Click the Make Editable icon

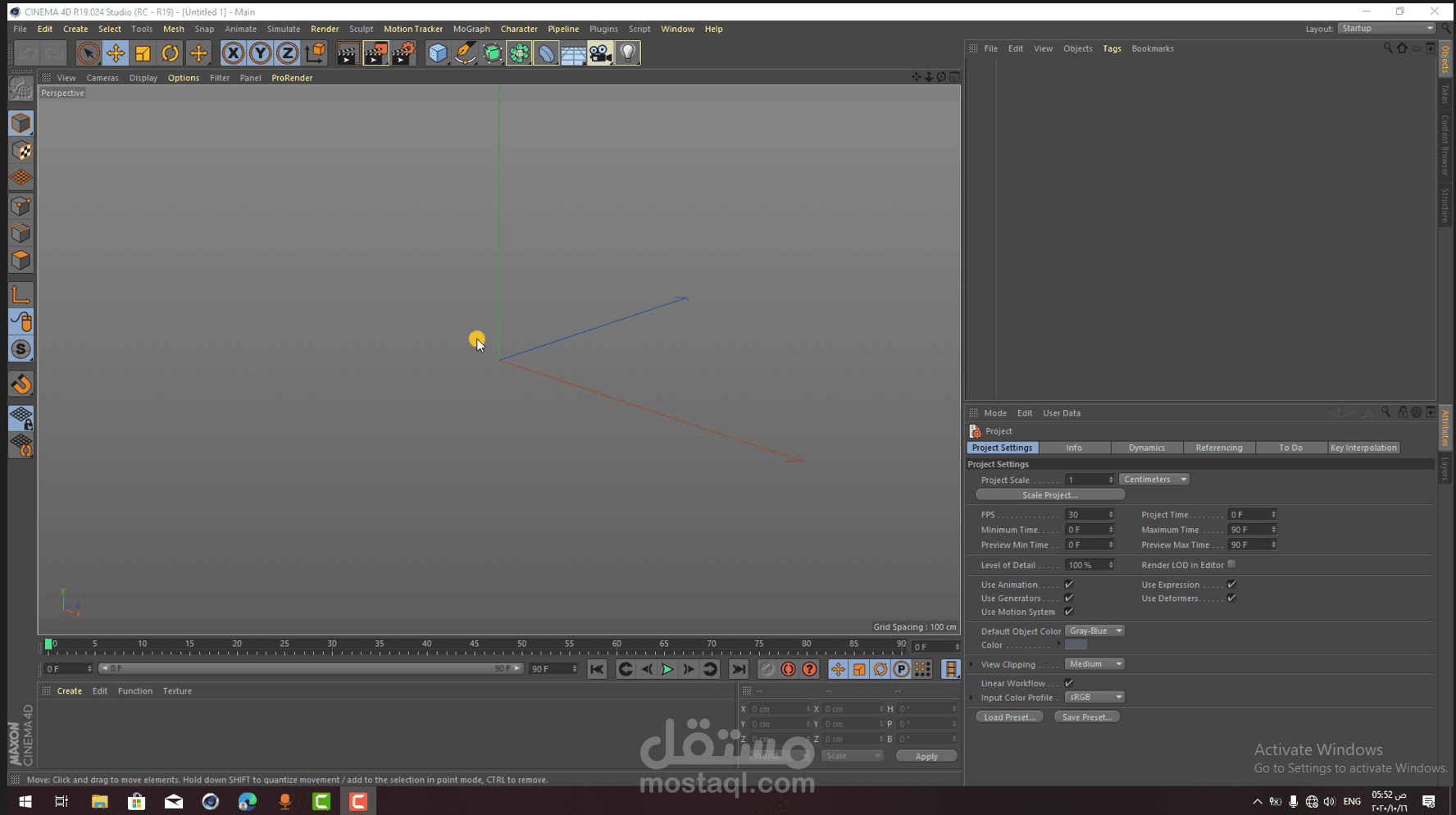(x=21, y=87)
